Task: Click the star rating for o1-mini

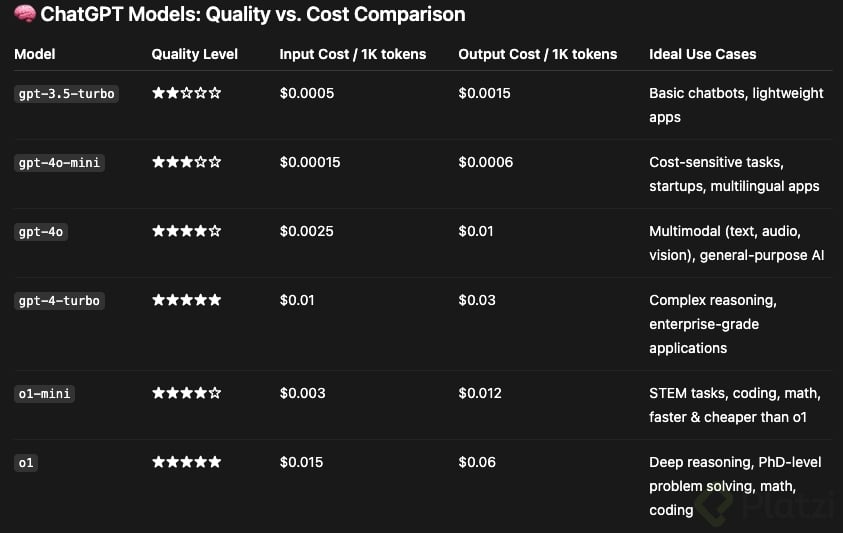Action: point(187,393)
